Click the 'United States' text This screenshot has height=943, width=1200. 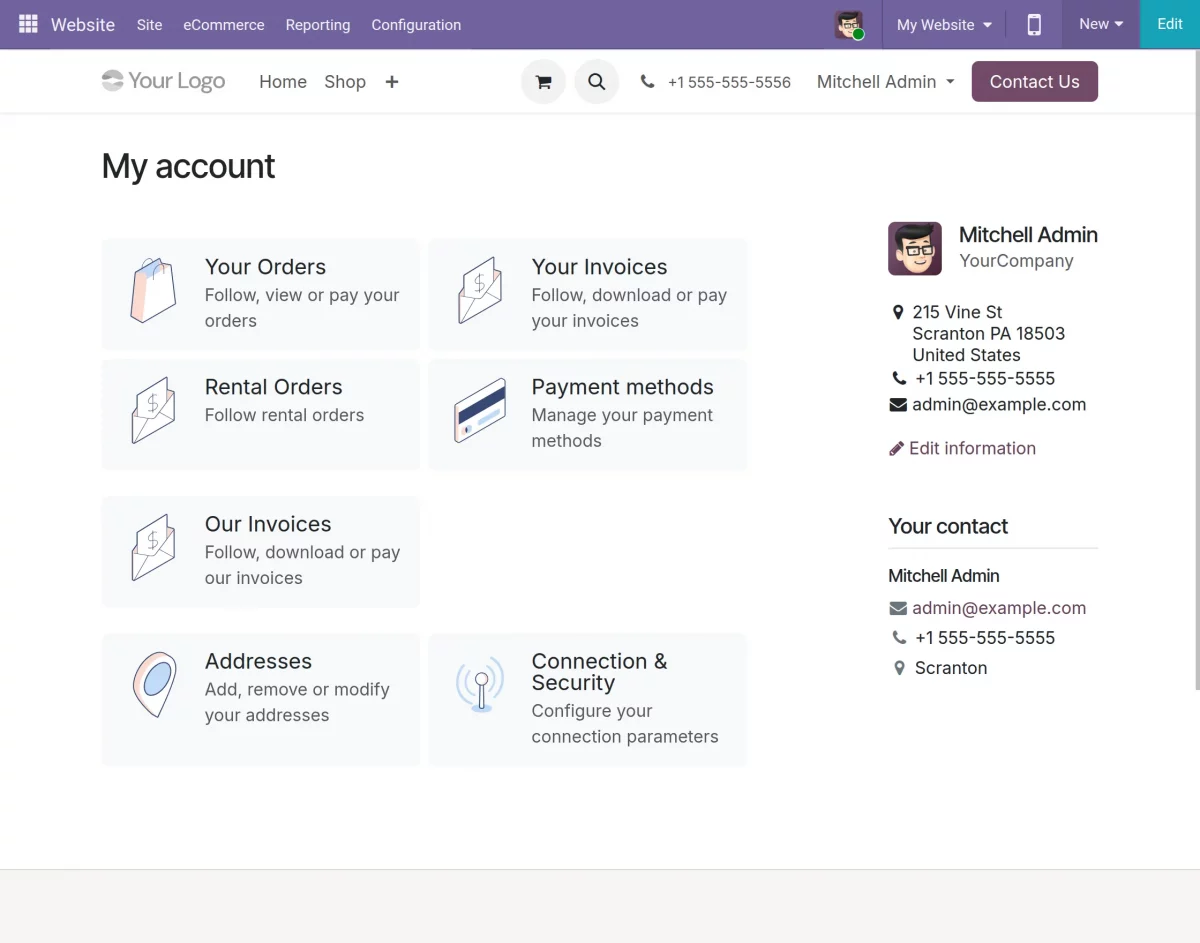point(966,355)
